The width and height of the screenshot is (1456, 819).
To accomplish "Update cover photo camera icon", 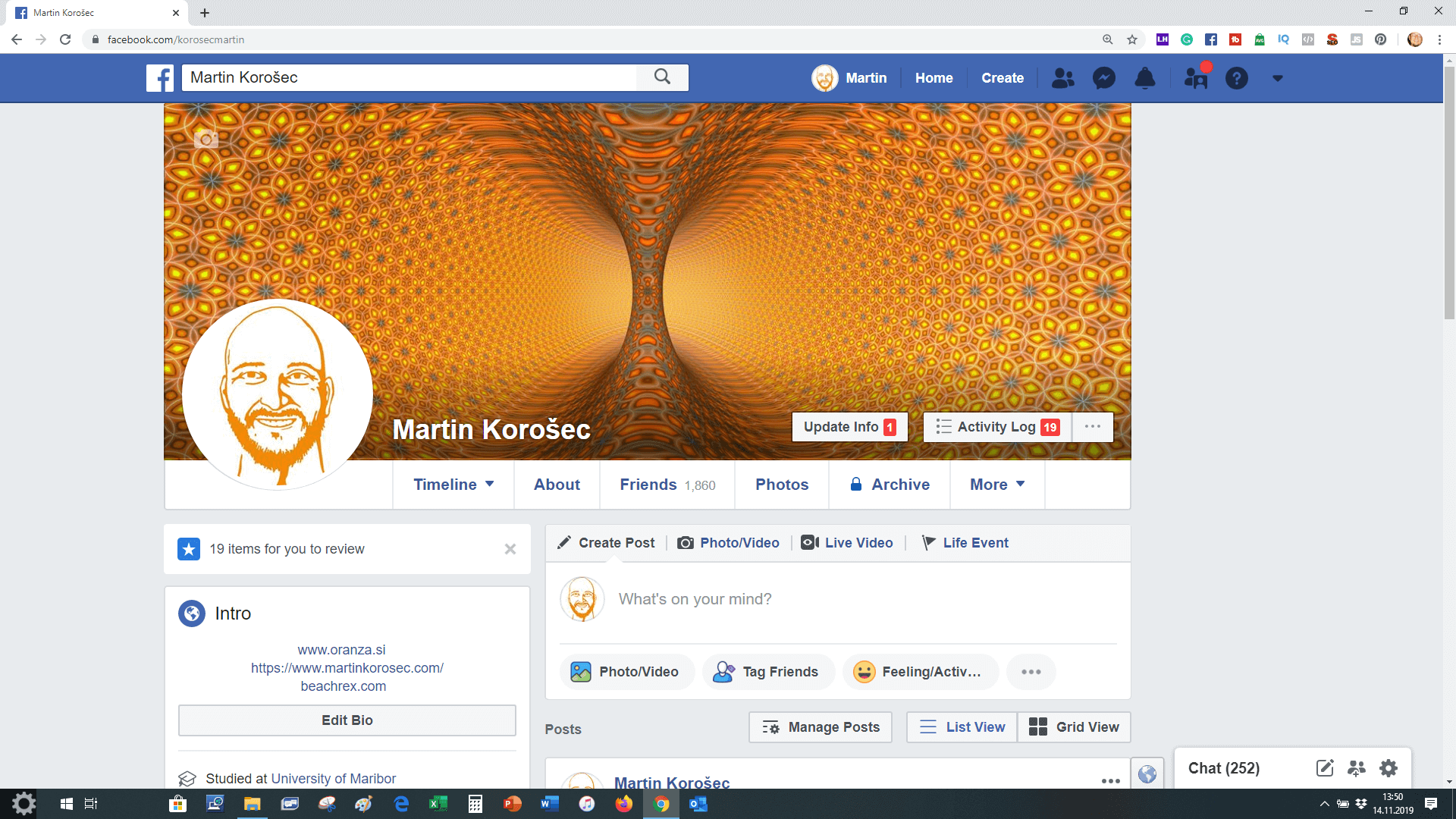I will click(206, 139).
